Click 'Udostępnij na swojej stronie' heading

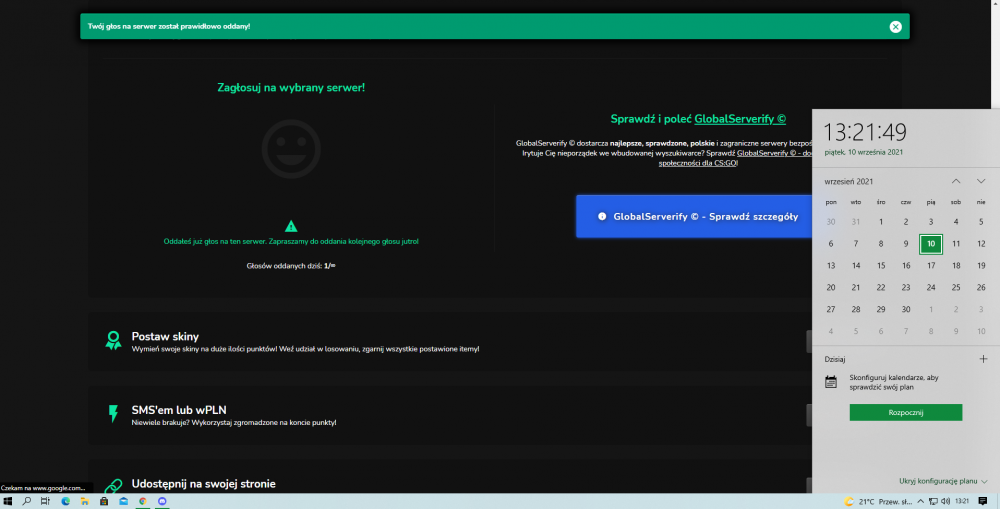203,483
